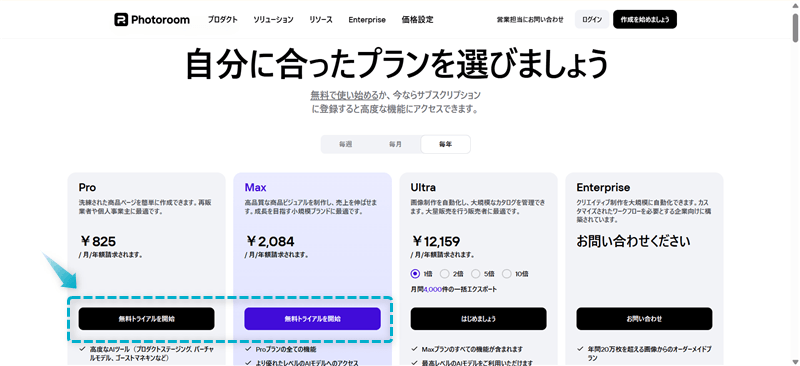Click the Ultra plan title
The height and width of the screenshot is (366, 800).
coord(423,187)
